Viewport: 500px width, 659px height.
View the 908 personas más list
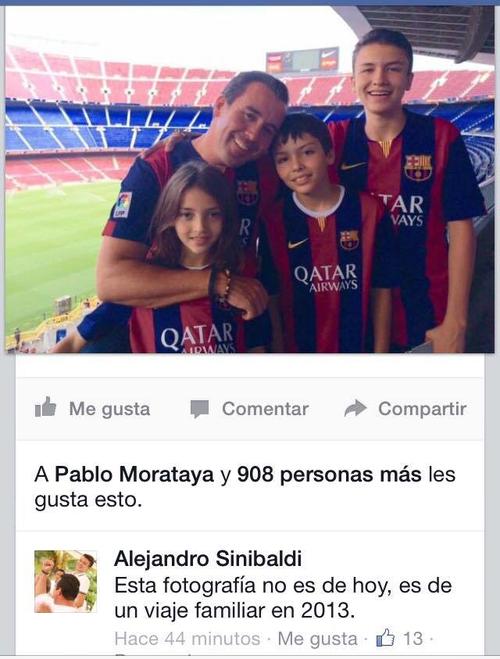(329, 474)
